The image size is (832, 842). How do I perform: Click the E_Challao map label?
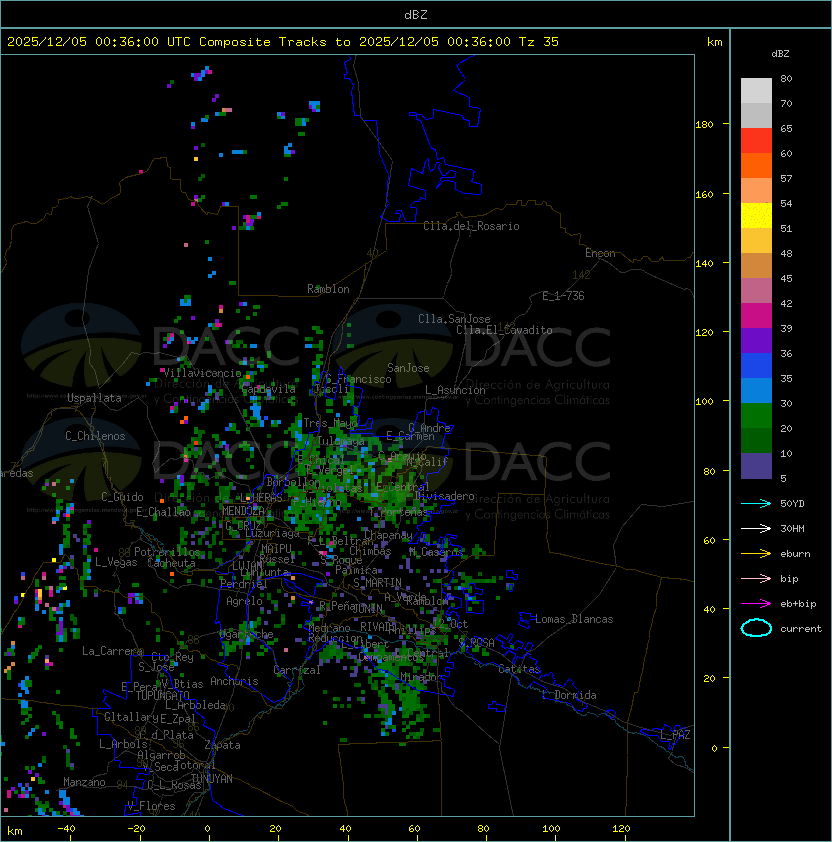pyautogui.click(x=163, y=512)
